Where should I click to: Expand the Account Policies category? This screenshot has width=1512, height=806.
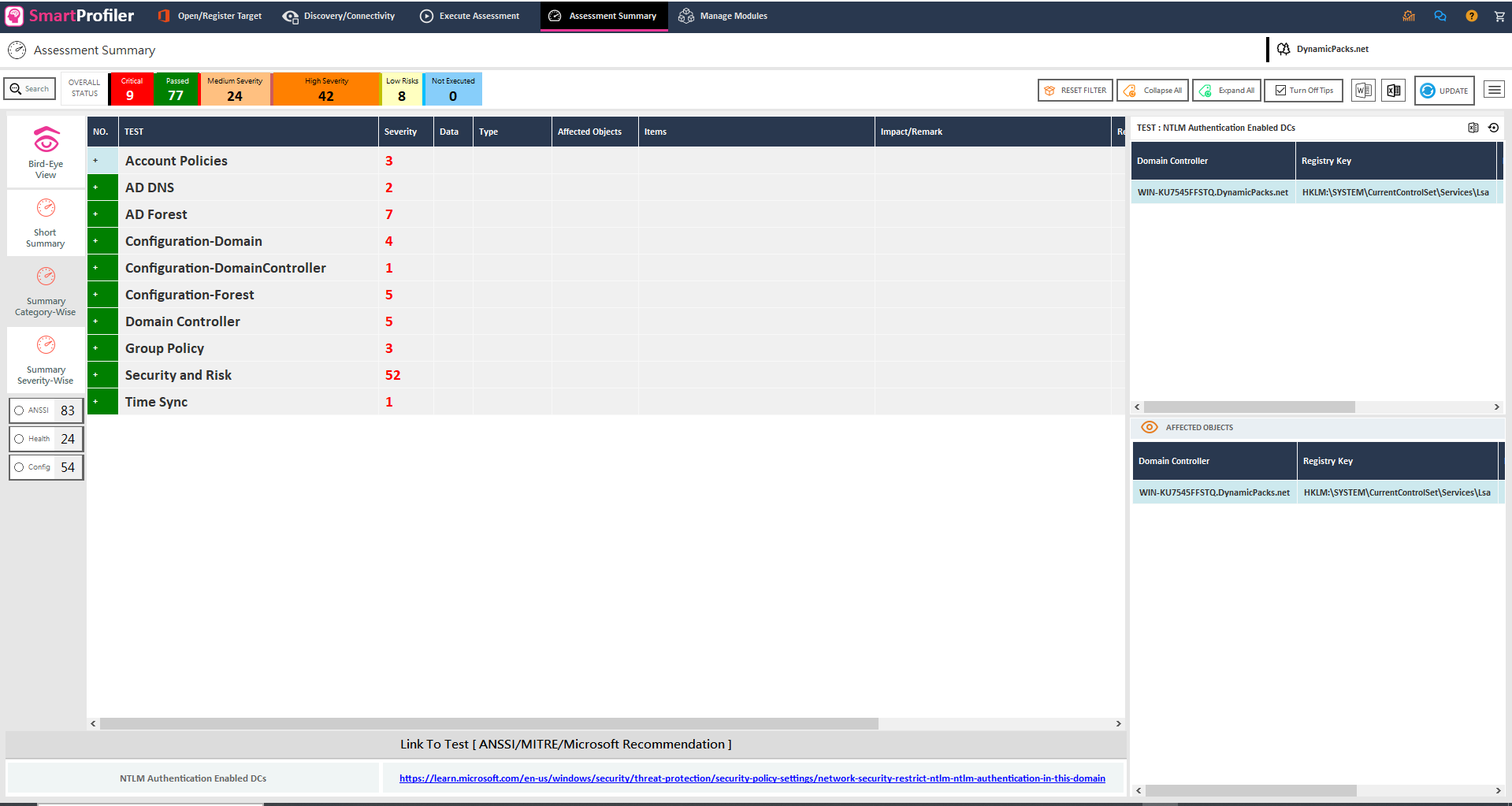[102, 161]
